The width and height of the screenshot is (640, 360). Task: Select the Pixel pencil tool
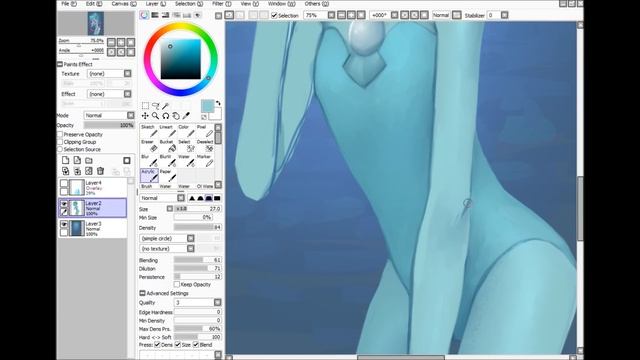point(204,131)
